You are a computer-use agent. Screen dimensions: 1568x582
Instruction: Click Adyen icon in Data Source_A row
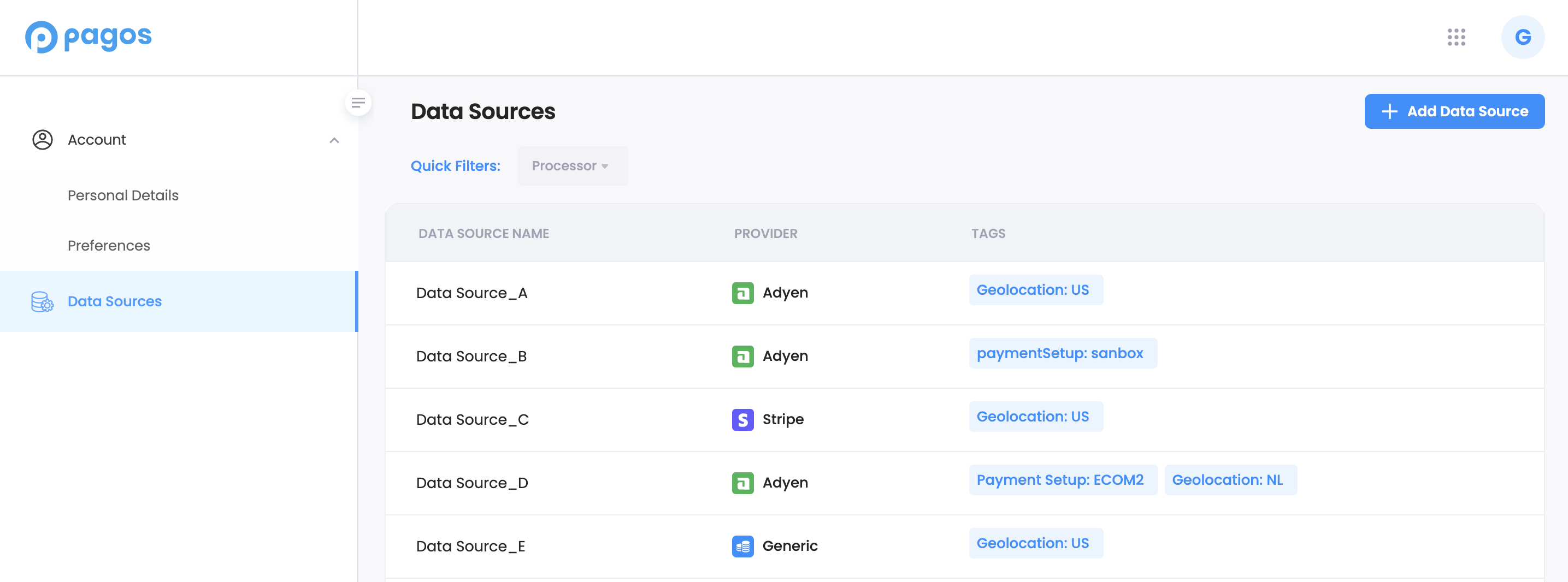click(x=742, y=293)
